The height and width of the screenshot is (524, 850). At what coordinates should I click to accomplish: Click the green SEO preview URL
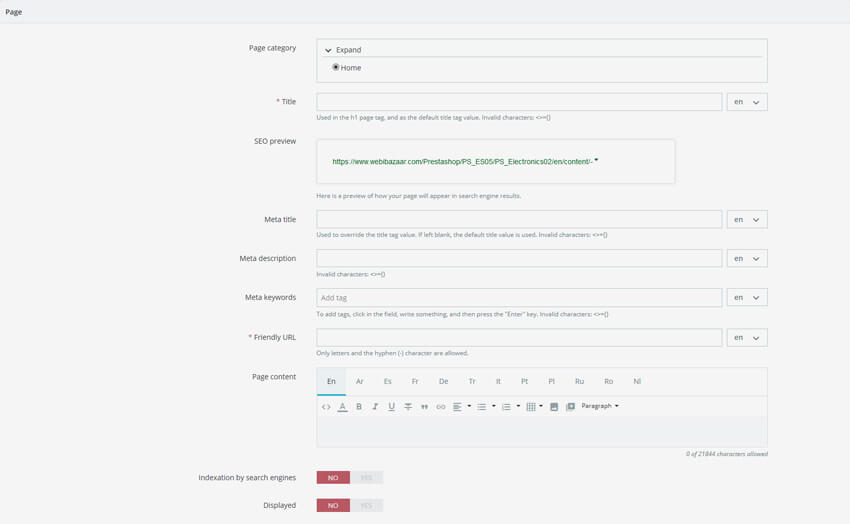pyautogui.click(x=462, y=161)
